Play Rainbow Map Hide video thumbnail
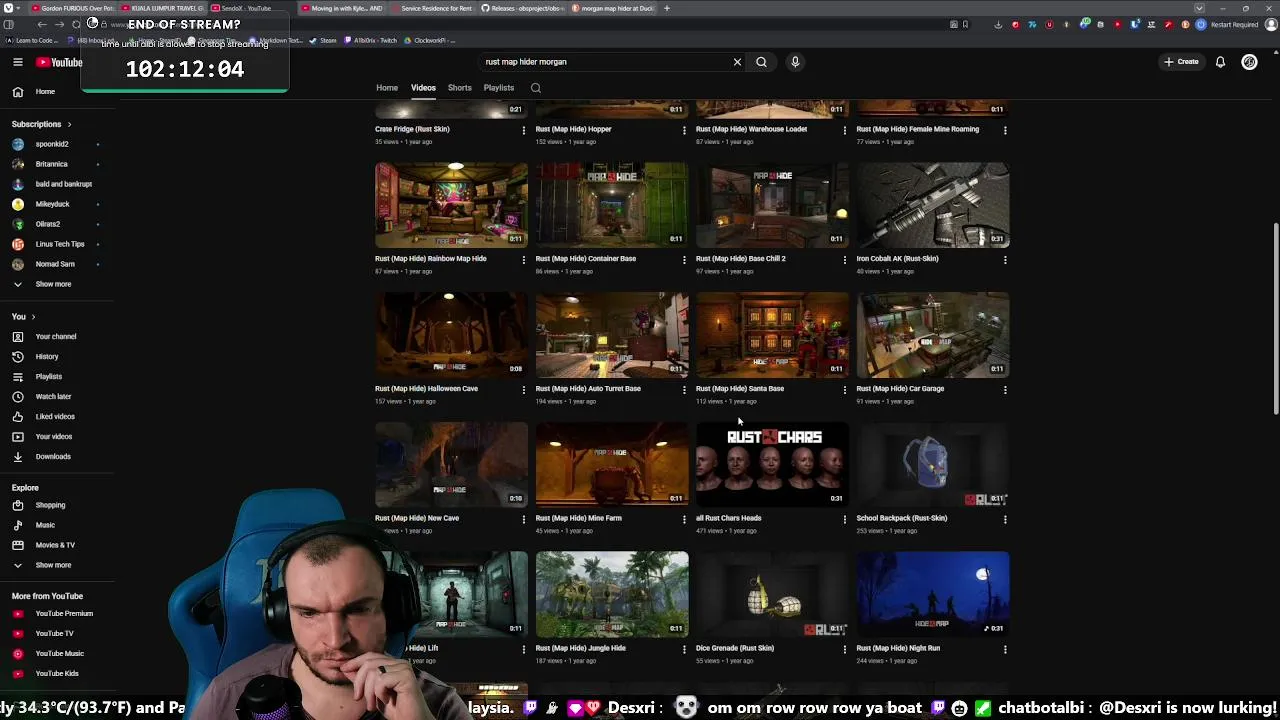This screenshot has width=1280, height=720. click(x=451, y=204)
